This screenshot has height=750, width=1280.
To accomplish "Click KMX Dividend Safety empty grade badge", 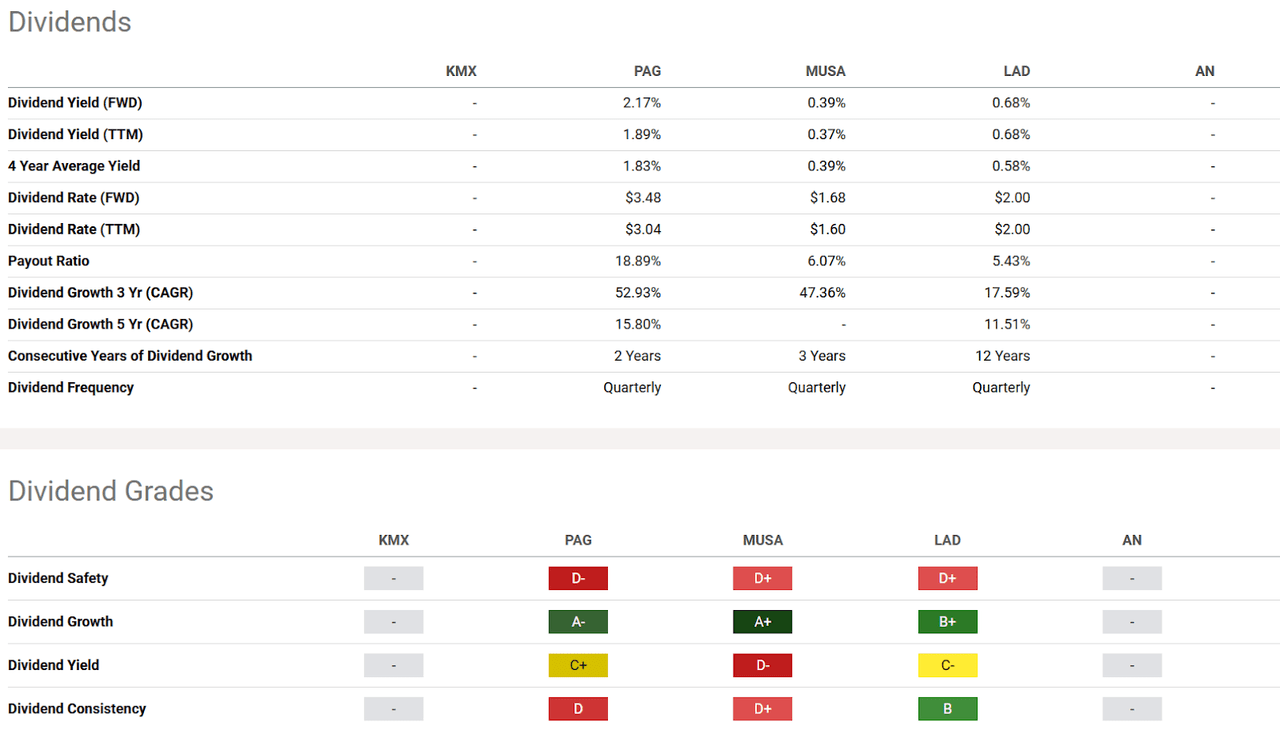I will (x=394, y=578).
